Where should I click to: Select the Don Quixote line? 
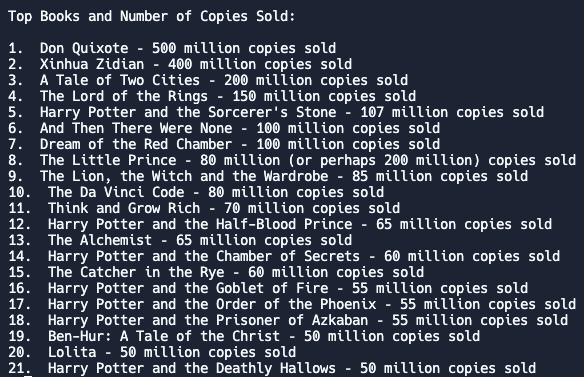pyautogui.click(x=172, y=48)
